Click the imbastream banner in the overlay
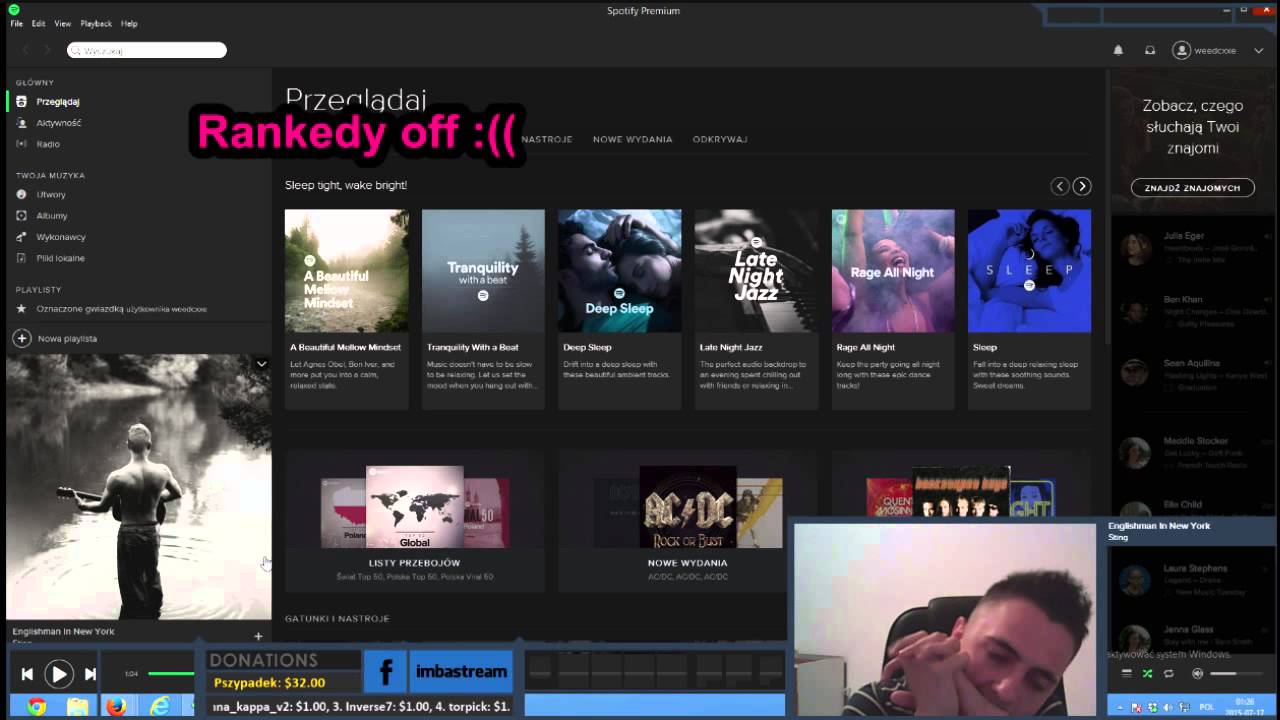Image resolution: width=1280 pixels, height=720 pixels. pos(461,671)
